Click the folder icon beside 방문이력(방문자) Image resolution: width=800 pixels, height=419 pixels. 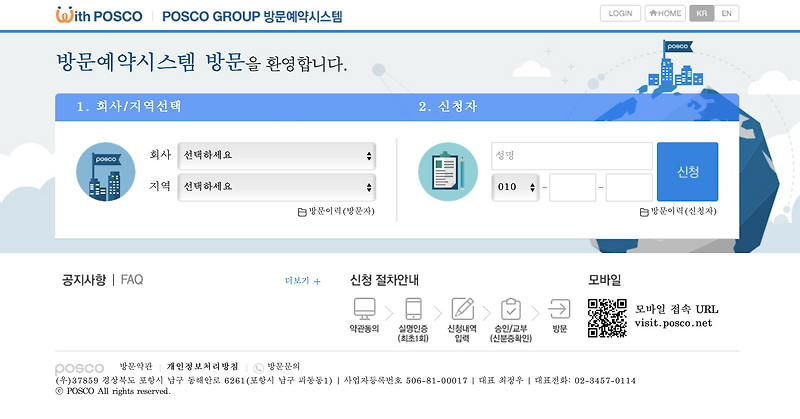[302, 212]
